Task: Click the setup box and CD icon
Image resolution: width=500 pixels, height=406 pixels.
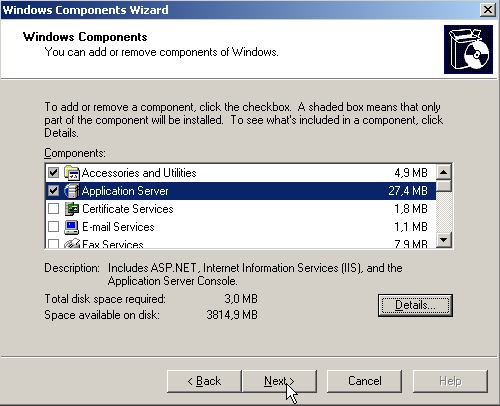Action: coord(468,49)
